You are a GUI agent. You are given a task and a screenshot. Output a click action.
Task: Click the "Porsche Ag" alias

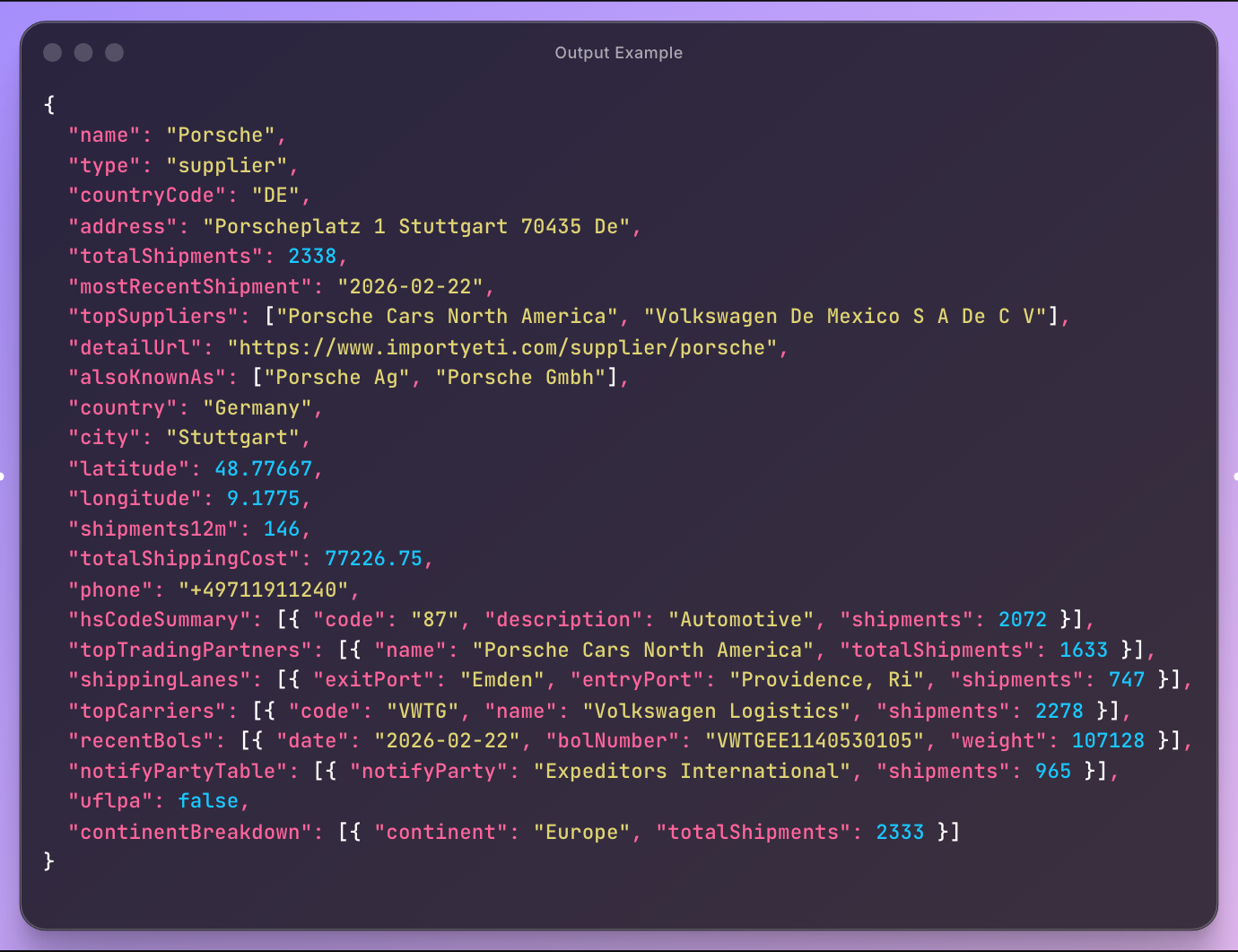point(337,377)
